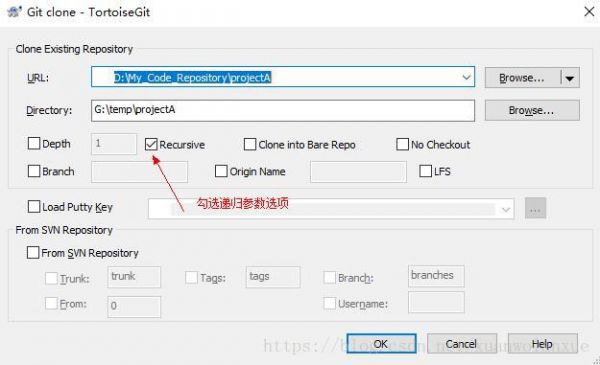This screenshot has width=600, height=365.
Task: Enable the Origin Name checkbox
Action: click(221, 171)
